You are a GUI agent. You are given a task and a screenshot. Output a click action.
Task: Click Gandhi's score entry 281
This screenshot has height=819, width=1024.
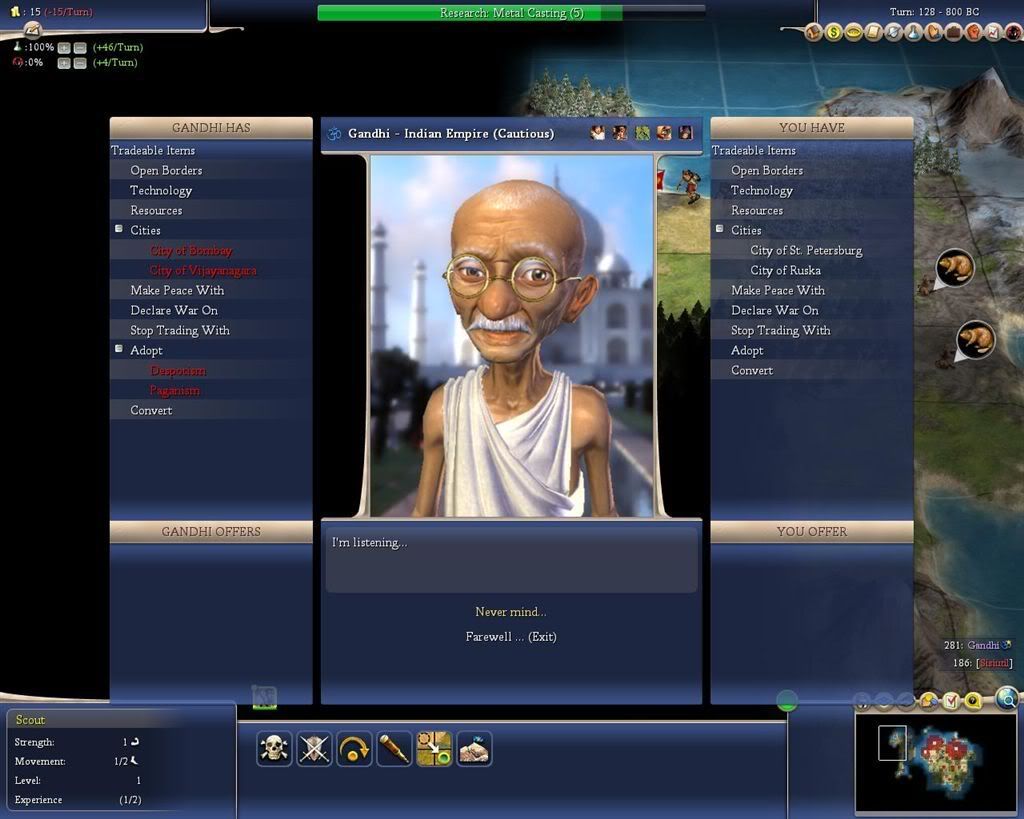[x=977, y=645]
